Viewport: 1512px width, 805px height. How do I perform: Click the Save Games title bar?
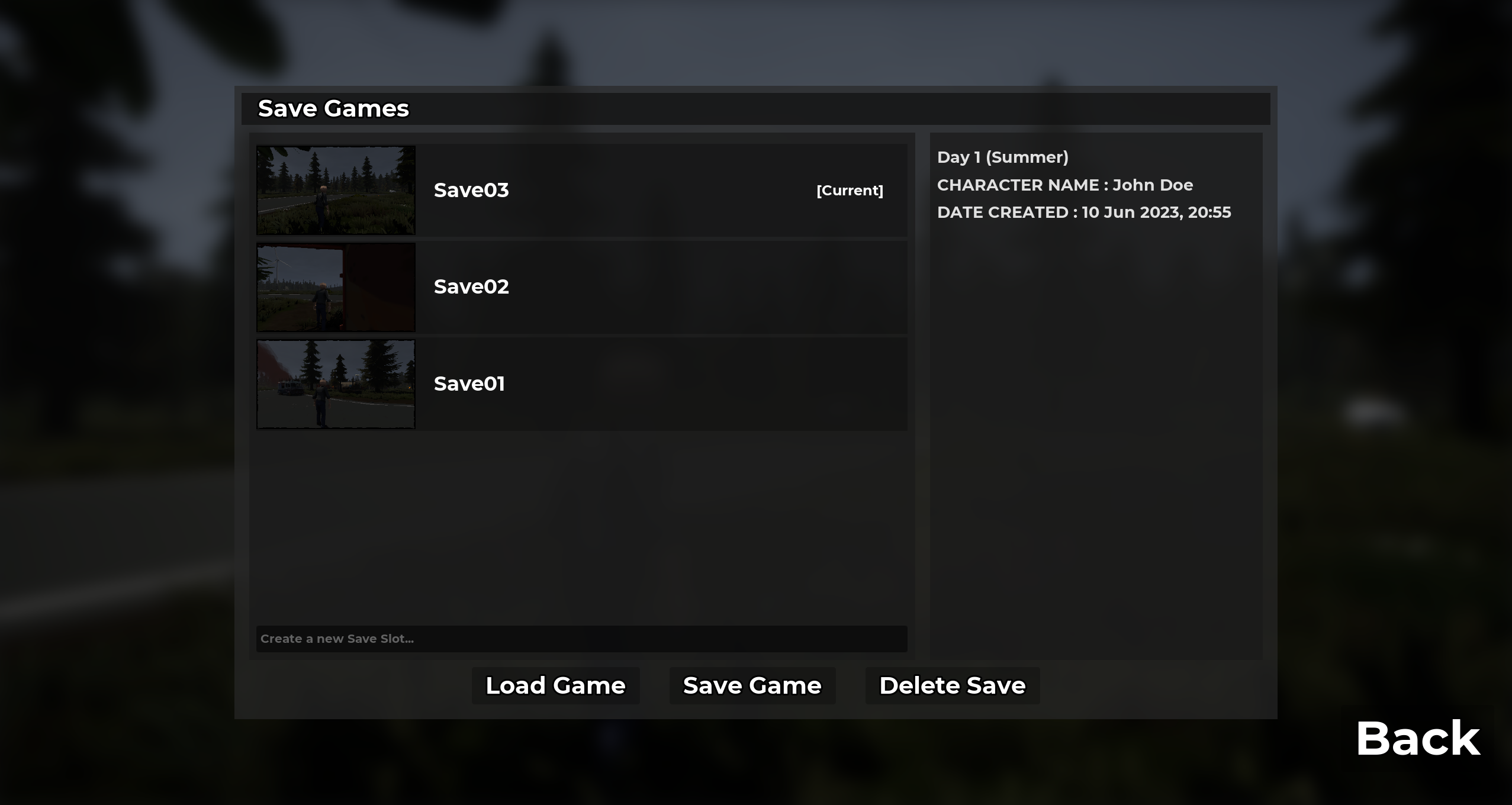point(755,109)
